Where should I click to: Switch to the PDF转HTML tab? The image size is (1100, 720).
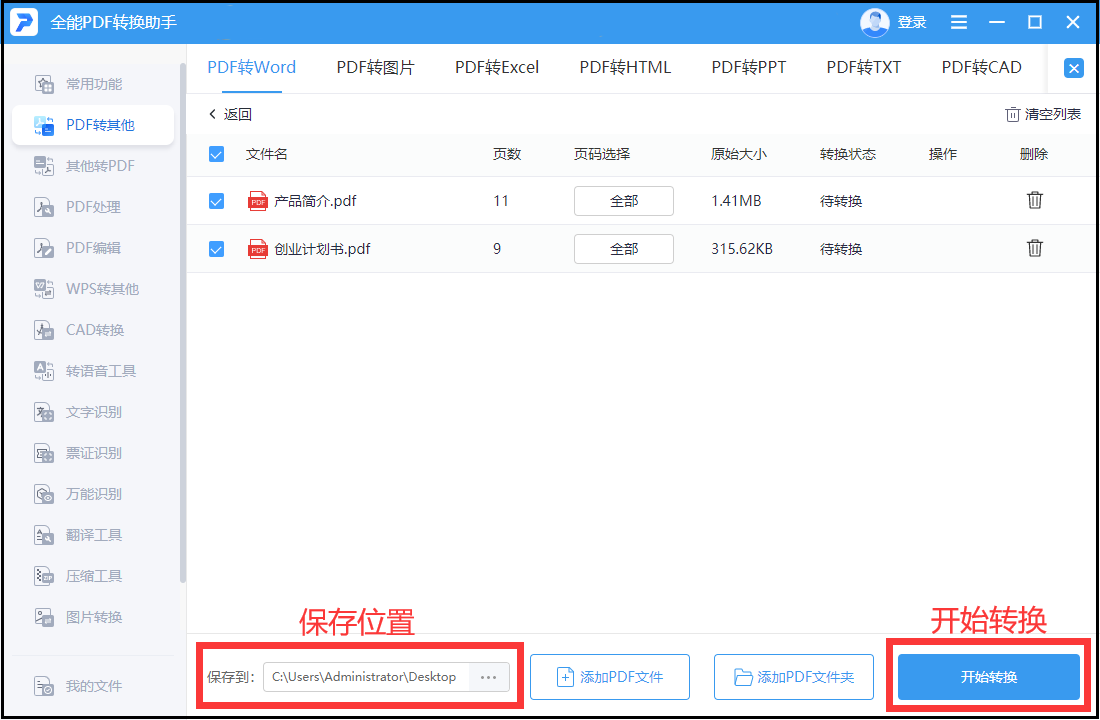point(625,67)
